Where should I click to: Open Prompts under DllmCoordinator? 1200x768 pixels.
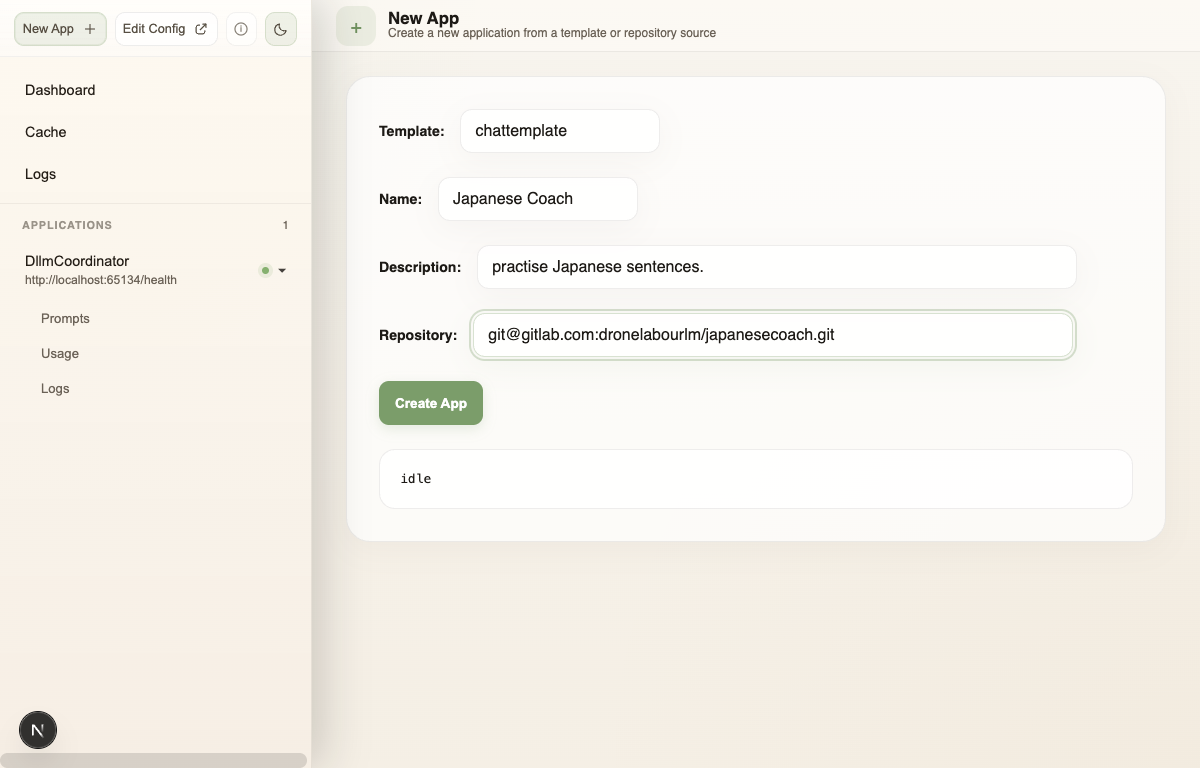point(65,318)
